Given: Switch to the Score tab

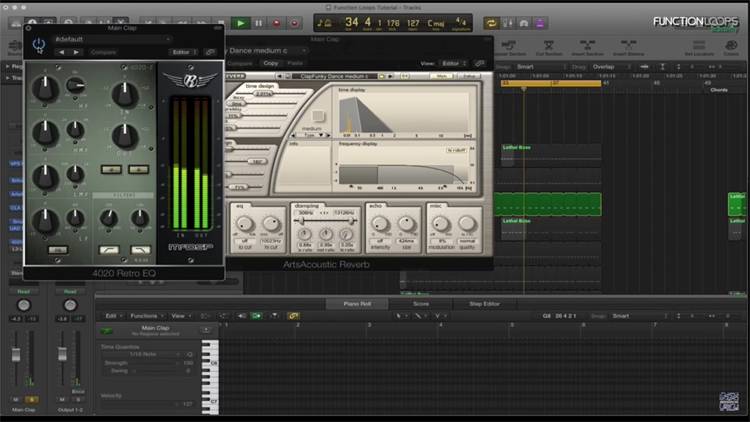Looking at the screenshot, I should pos(421,303).
